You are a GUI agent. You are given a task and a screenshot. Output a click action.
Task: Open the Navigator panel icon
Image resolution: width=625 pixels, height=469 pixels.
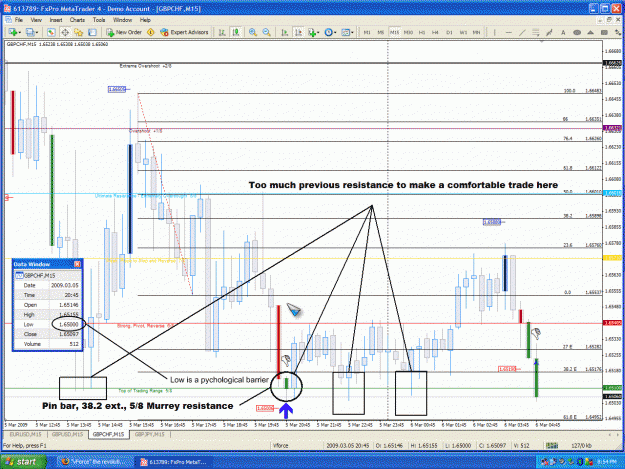78,32
